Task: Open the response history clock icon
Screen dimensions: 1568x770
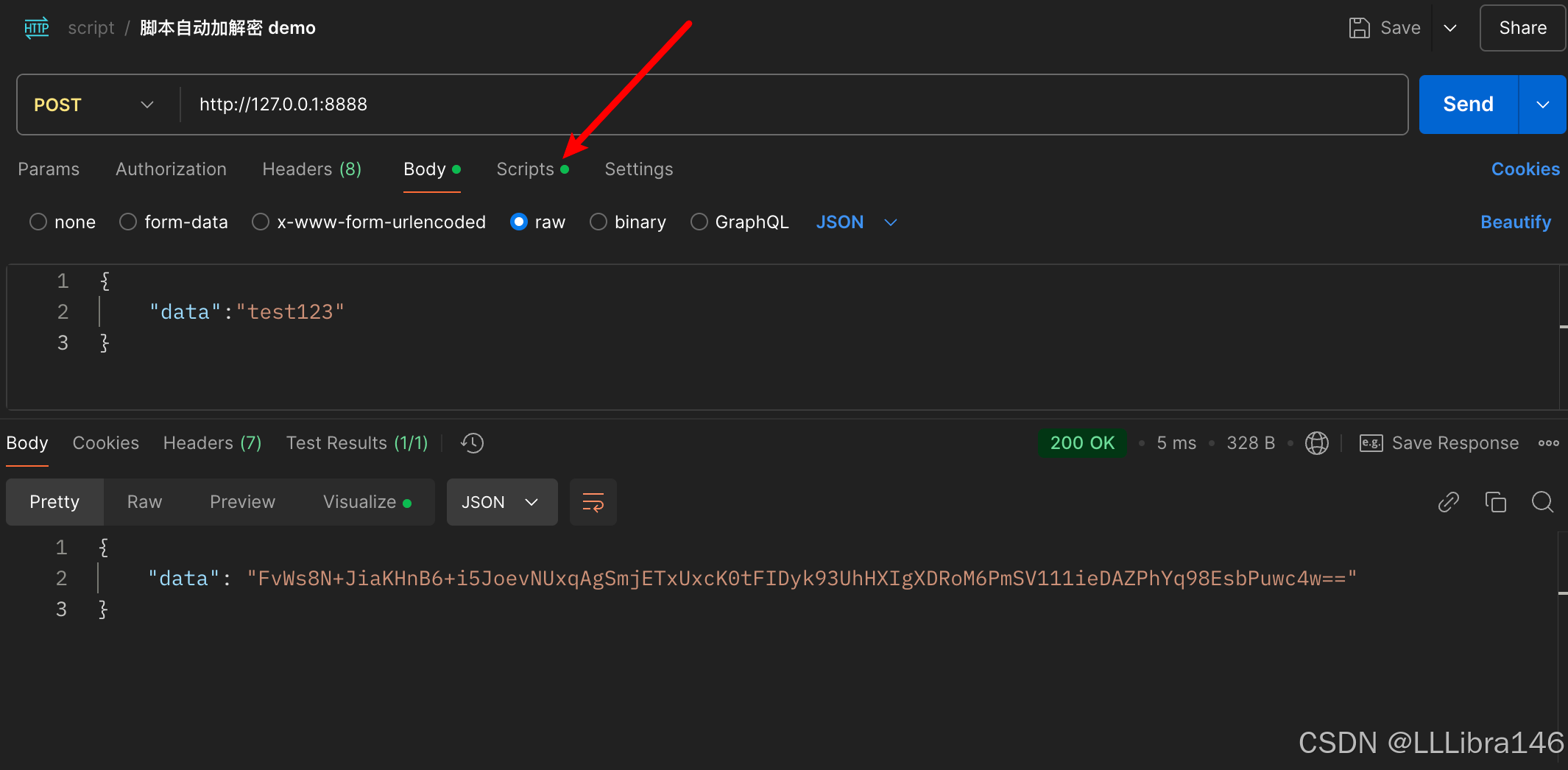Action: 472,443
